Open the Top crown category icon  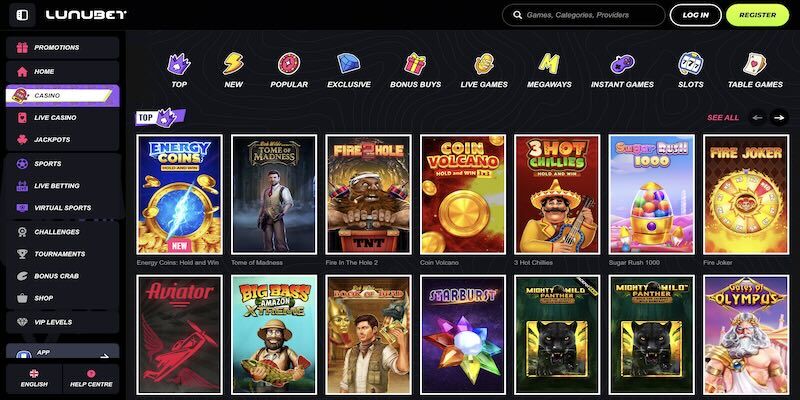pos(179,64)
